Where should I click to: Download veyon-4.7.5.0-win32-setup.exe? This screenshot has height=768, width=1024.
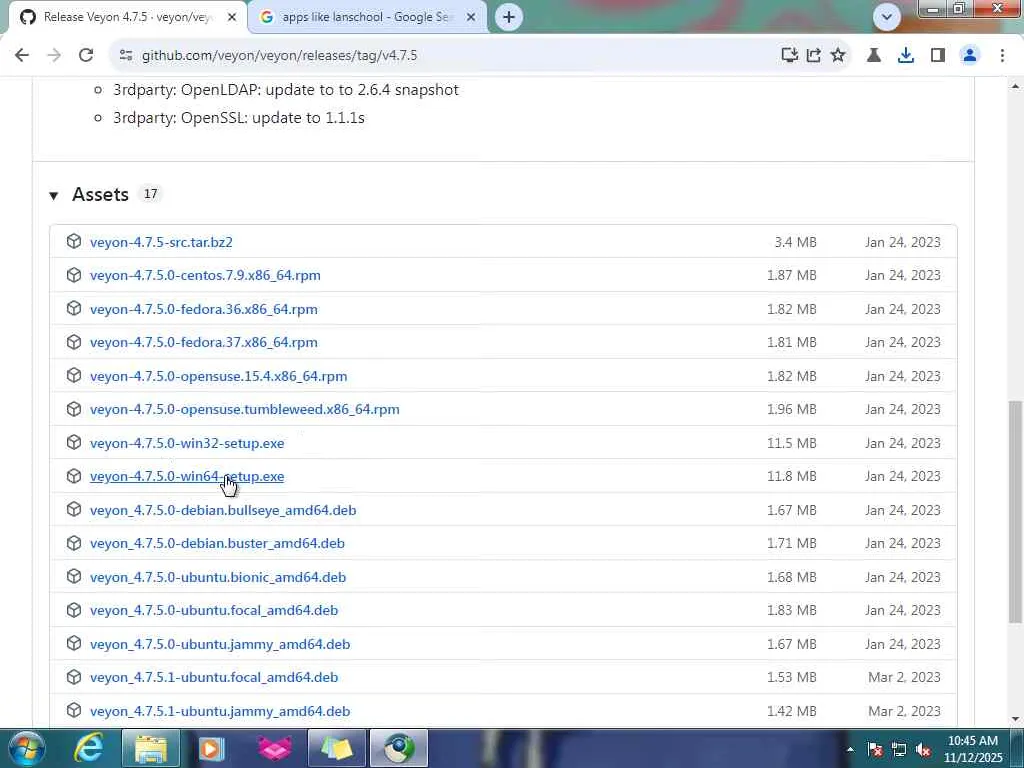(x=187, y=443)
